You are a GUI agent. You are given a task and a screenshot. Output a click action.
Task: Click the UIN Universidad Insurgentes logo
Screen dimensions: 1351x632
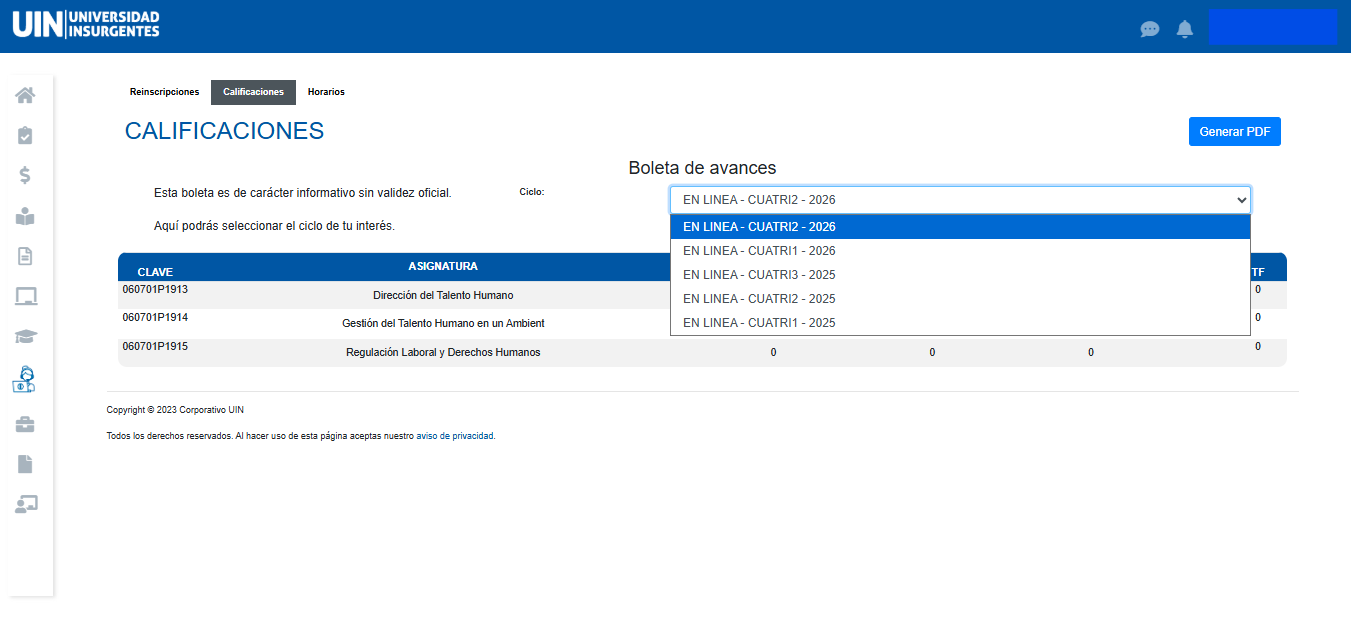[x=86, y=25]
